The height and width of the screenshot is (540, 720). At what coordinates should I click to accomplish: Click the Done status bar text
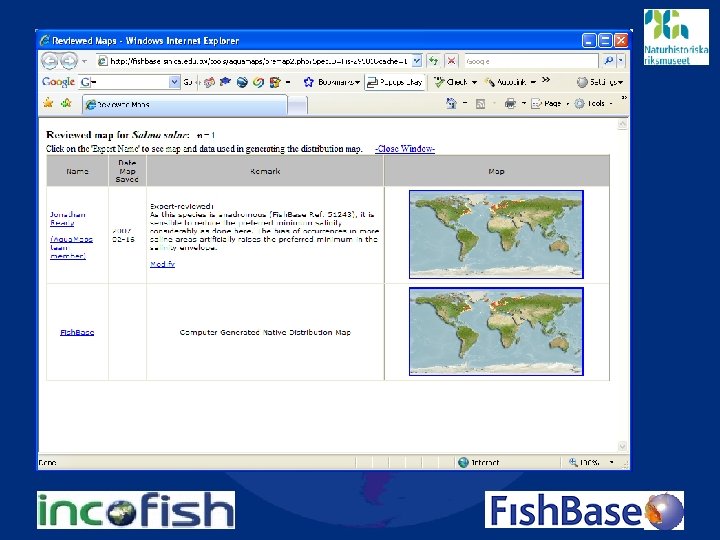[x=47, y=462]
